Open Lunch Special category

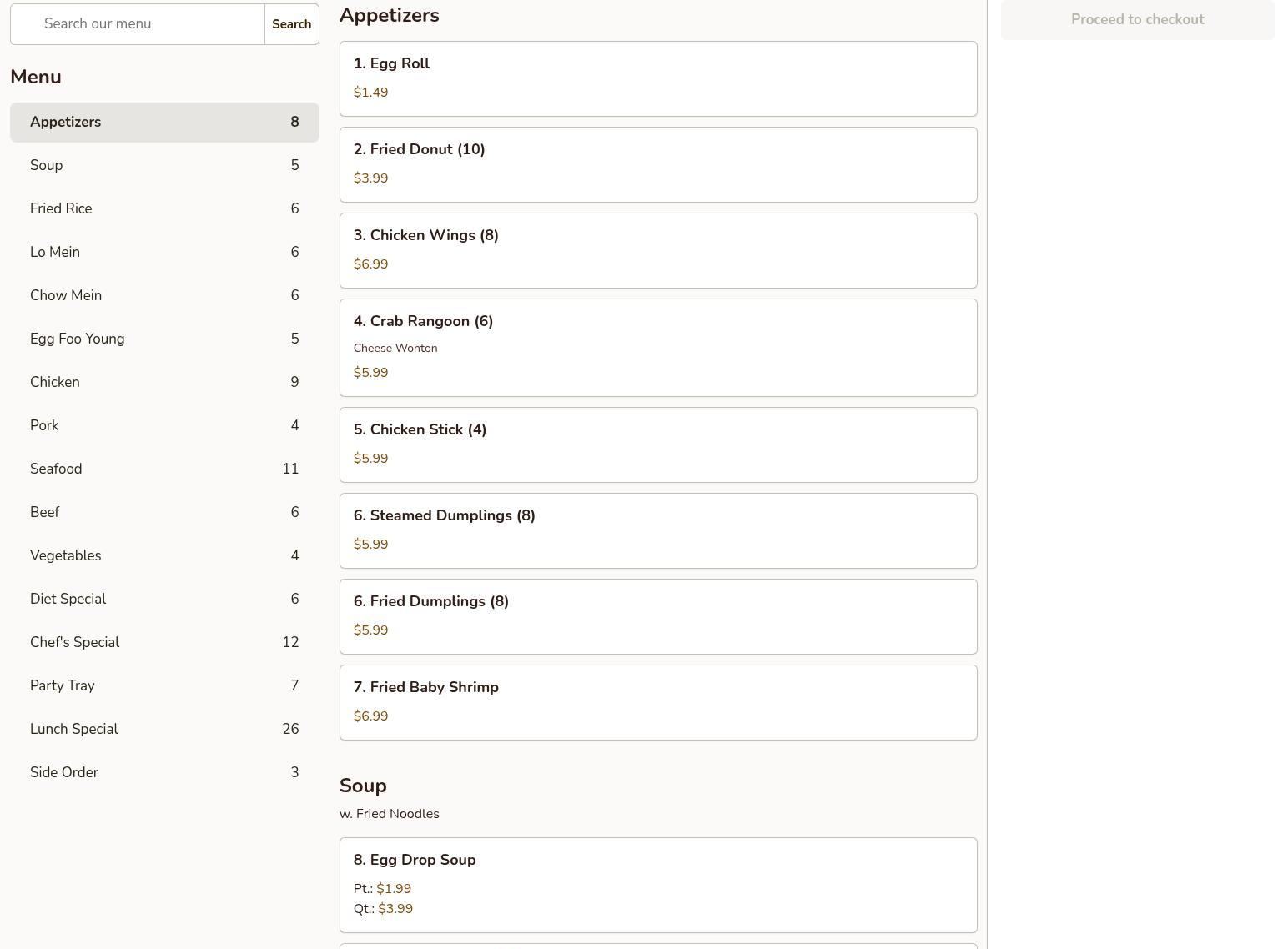click(164, 730)
